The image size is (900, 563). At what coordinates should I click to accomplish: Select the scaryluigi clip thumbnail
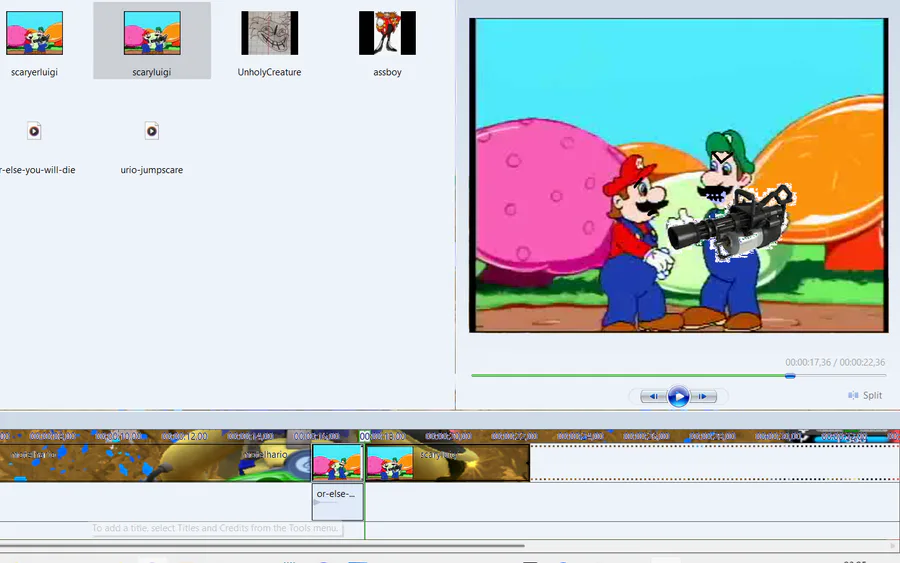point(152,33)
